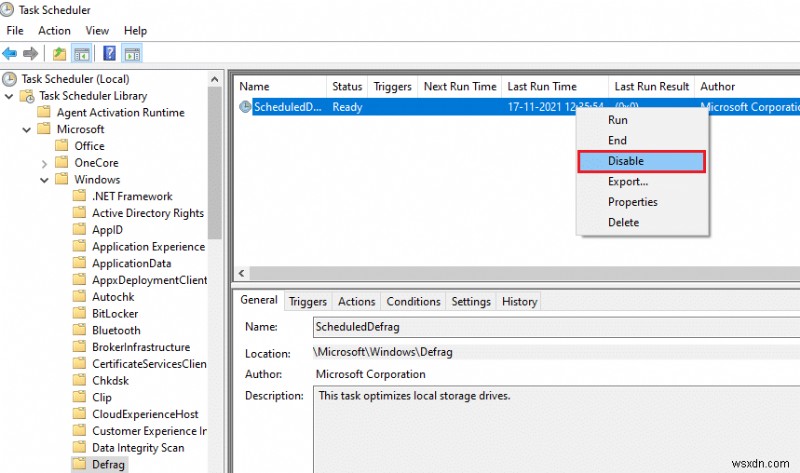
Task: Select the Customer Experience folder
Action: [149, 431]
